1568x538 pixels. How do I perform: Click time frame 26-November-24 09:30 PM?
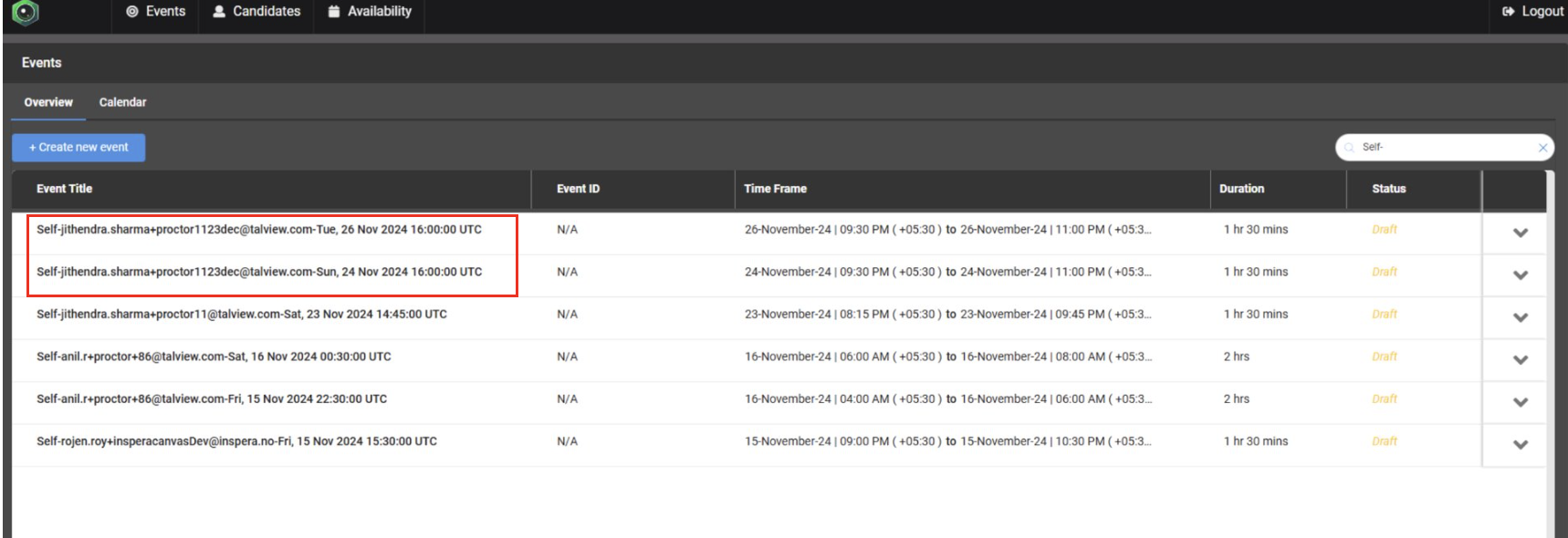(947, 230)
